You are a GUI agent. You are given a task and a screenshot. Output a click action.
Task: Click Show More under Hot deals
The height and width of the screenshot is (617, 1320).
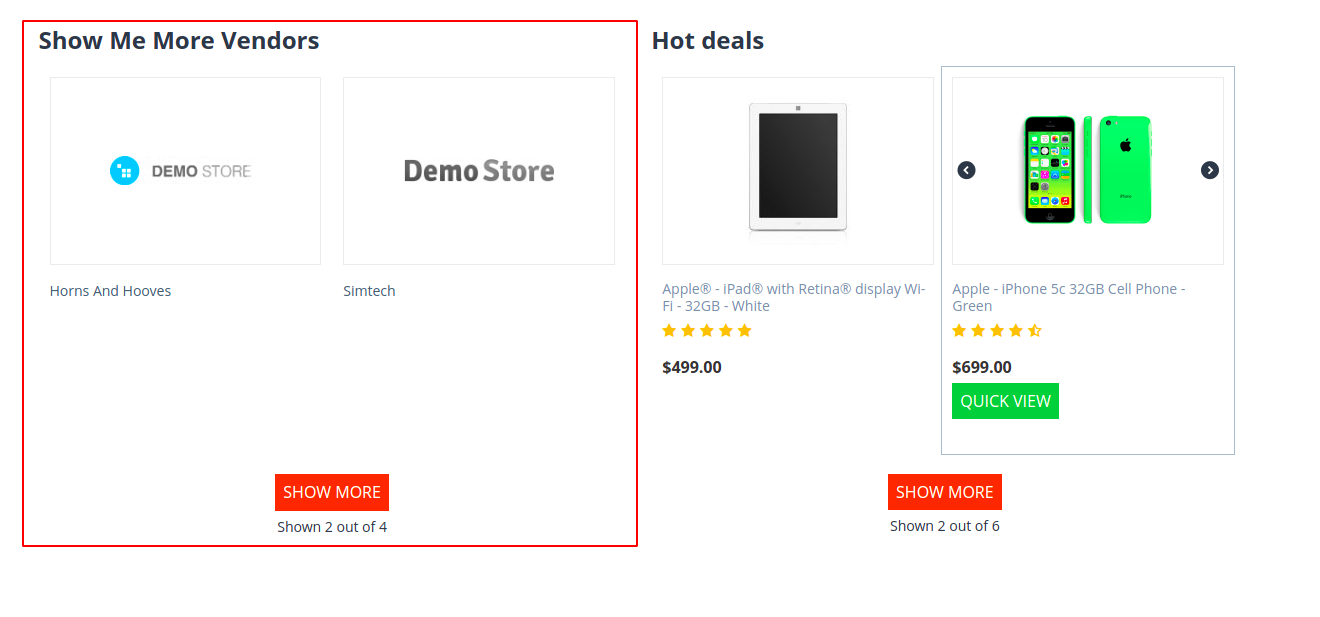click(x=945, y=492)
